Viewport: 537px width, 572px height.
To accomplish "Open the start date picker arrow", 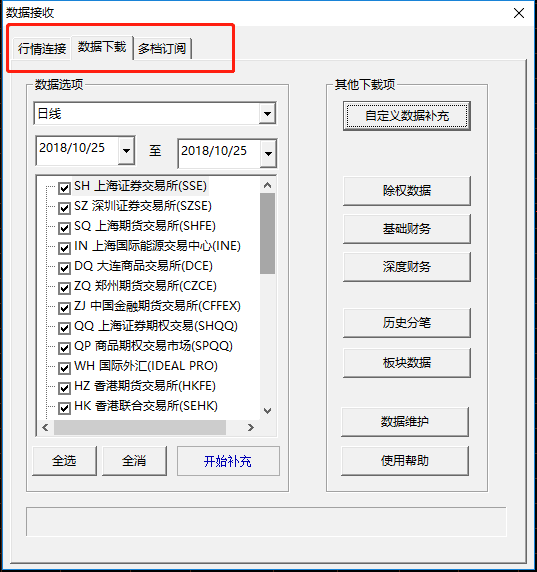I will pos(126,150).
